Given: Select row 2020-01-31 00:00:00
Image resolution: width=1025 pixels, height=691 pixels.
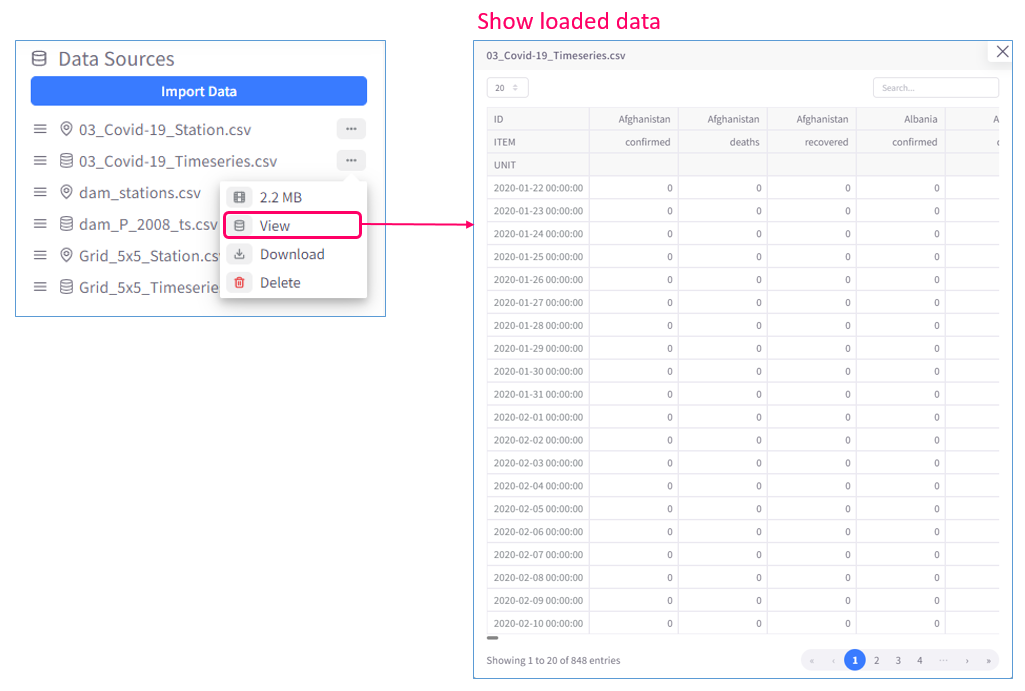Looking at the screenshot, I should pos(743,394).
